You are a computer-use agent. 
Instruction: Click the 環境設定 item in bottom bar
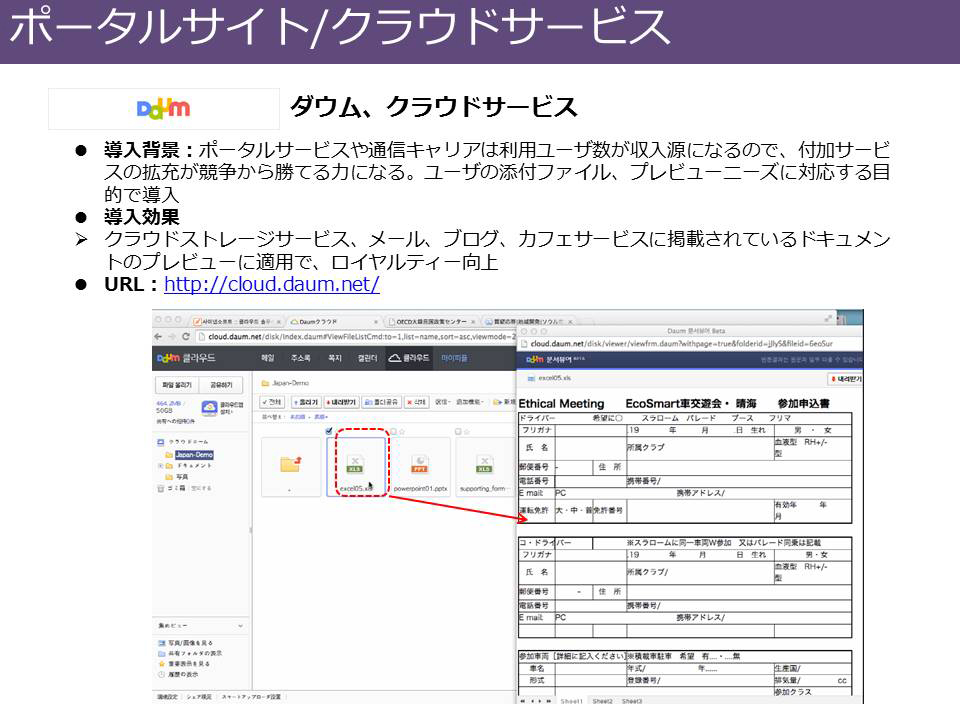click(x=167, y=697)
